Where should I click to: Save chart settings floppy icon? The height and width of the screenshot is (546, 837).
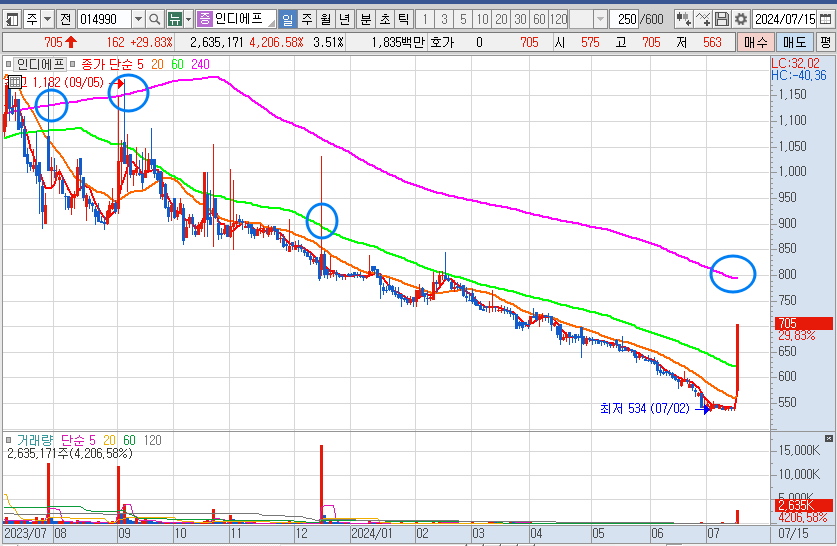click(x=722, y=20)
